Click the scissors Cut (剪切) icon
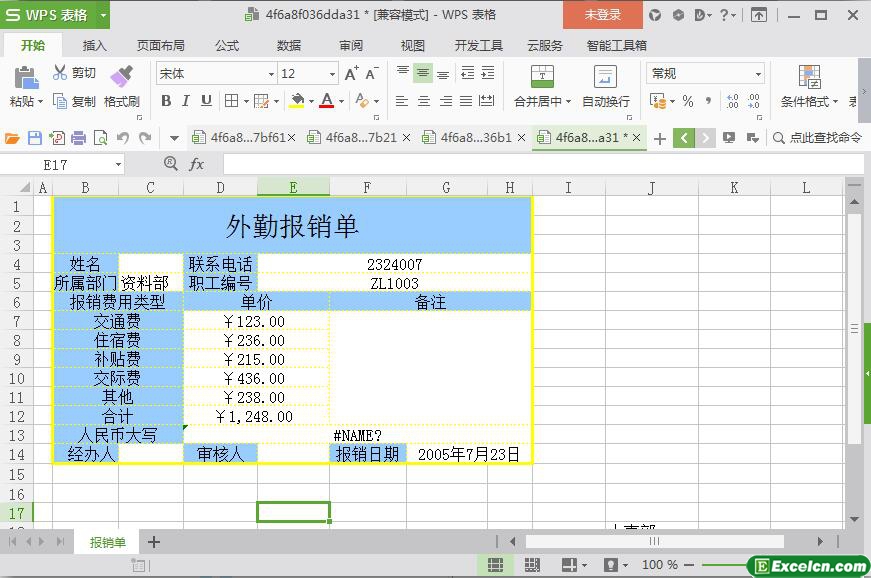The height and width of the screenshot is (578, 871). coord(60,73)
